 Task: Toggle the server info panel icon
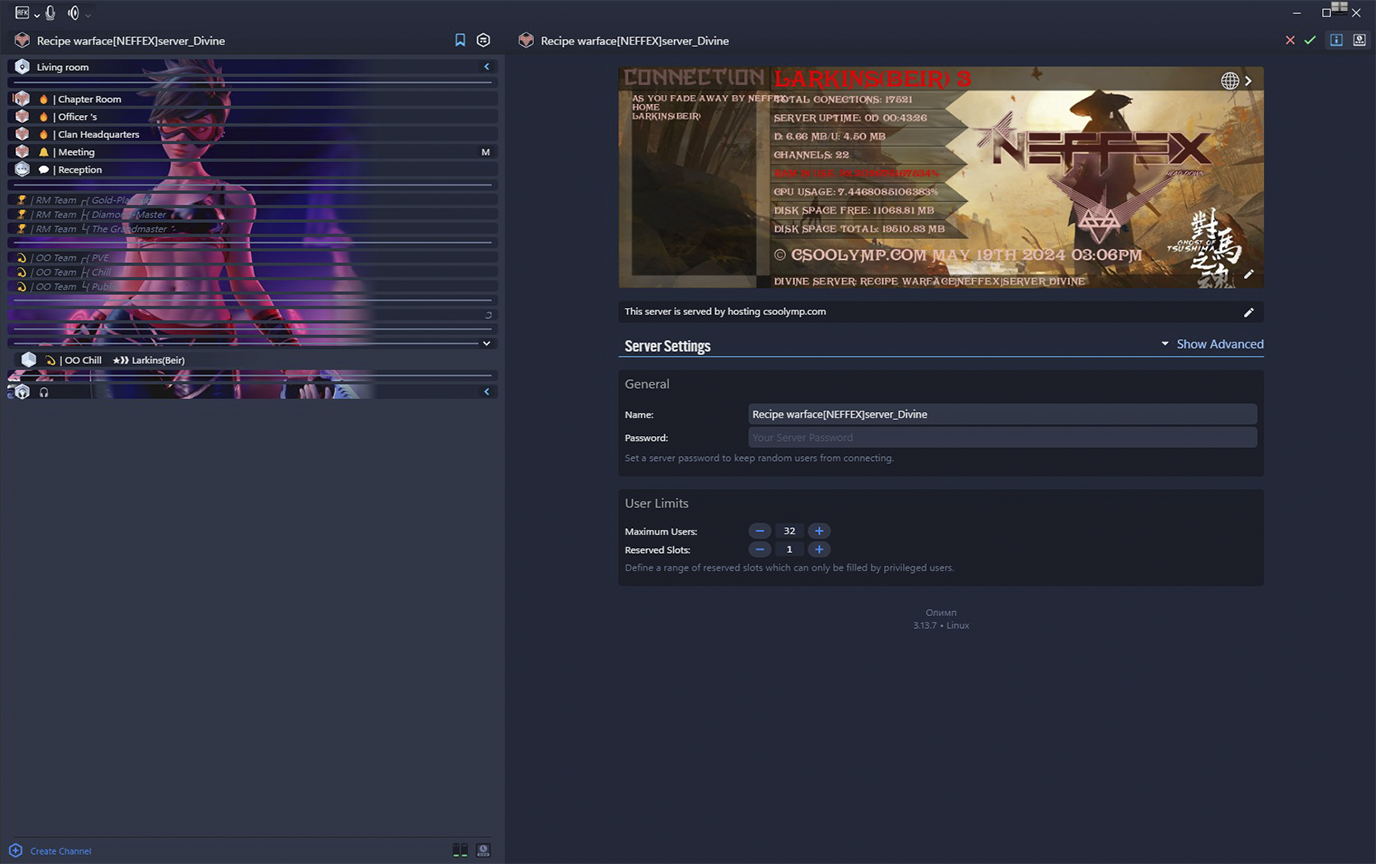(x=1336, y=40)
